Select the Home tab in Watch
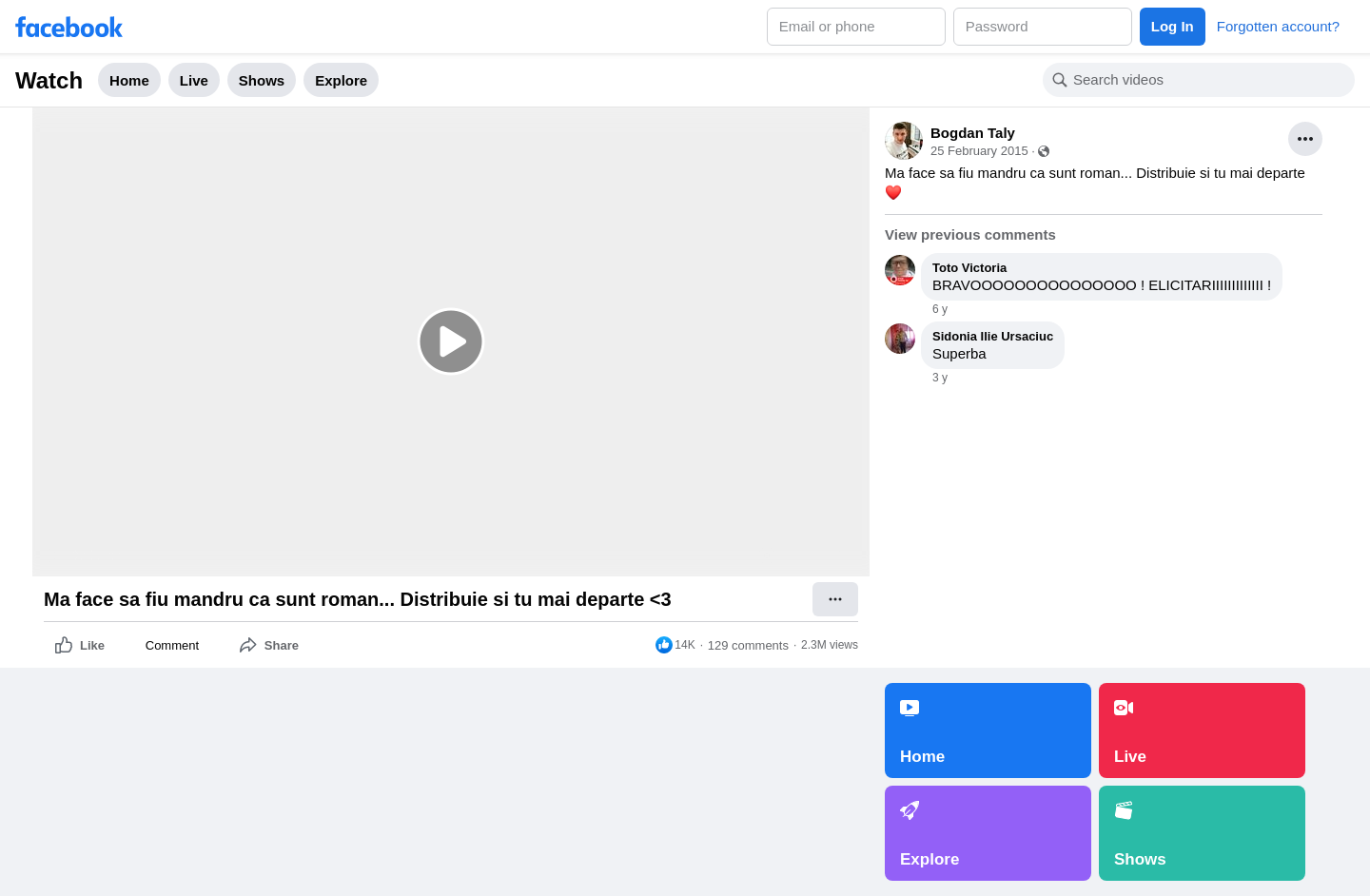 point(129,80)
